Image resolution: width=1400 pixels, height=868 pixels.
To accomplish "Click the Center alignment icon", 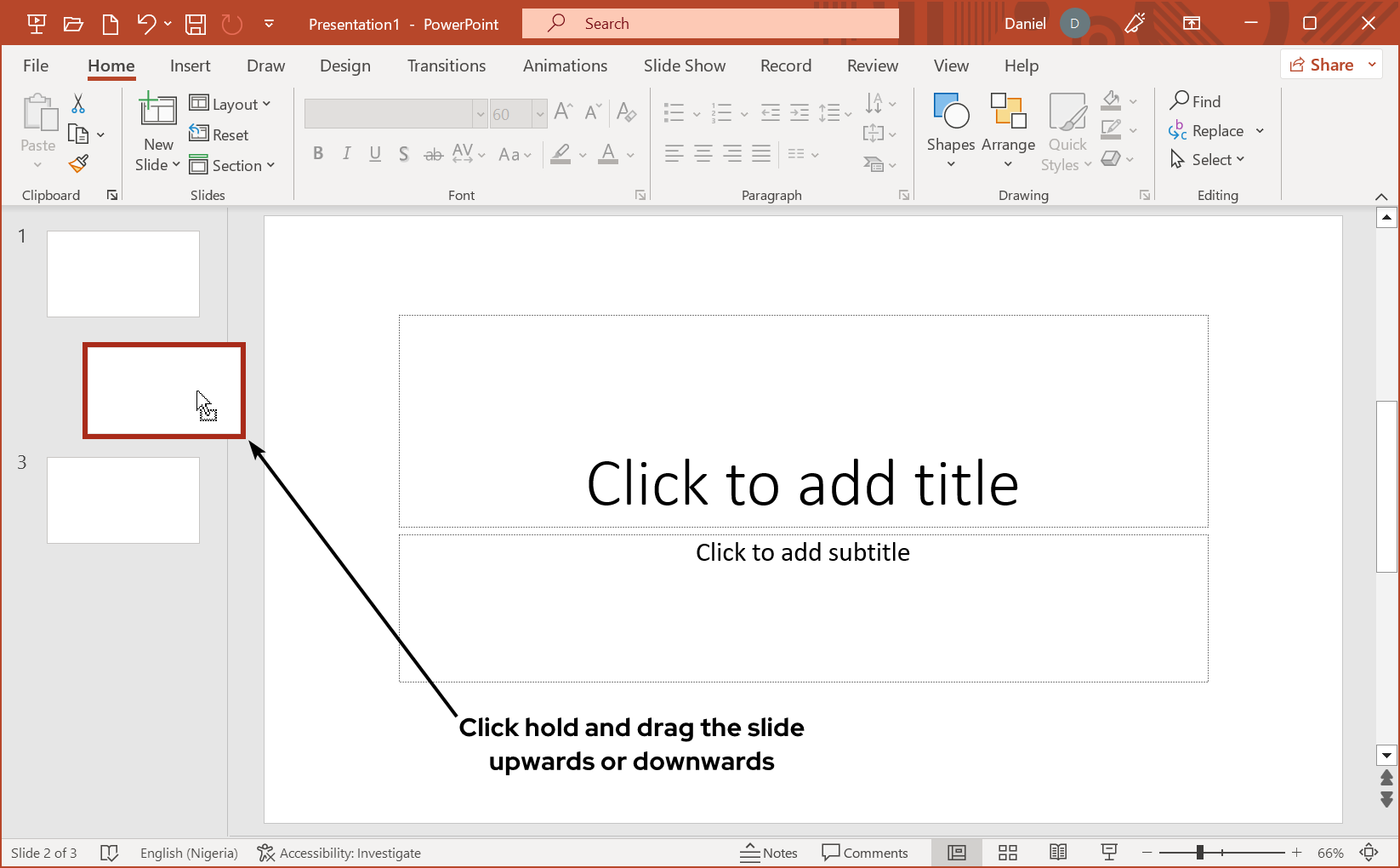I will tap(703, 153).
